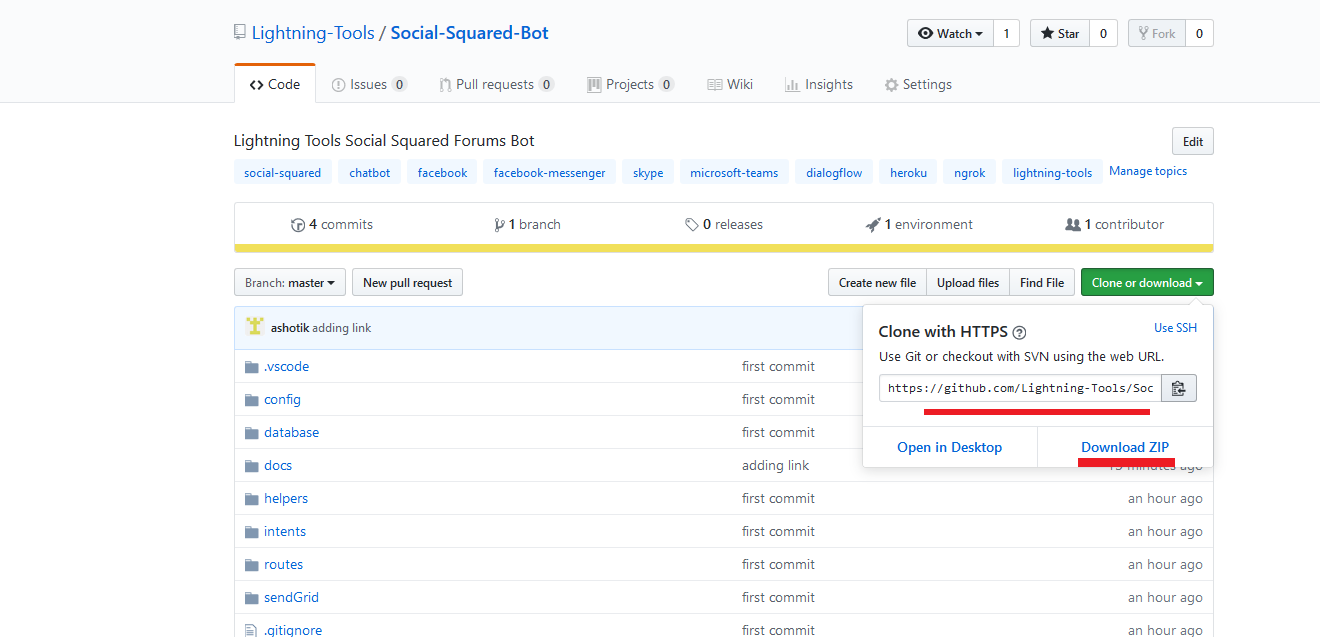Go to the Insights tab
Screen dimensions: 1320x637
819,85
